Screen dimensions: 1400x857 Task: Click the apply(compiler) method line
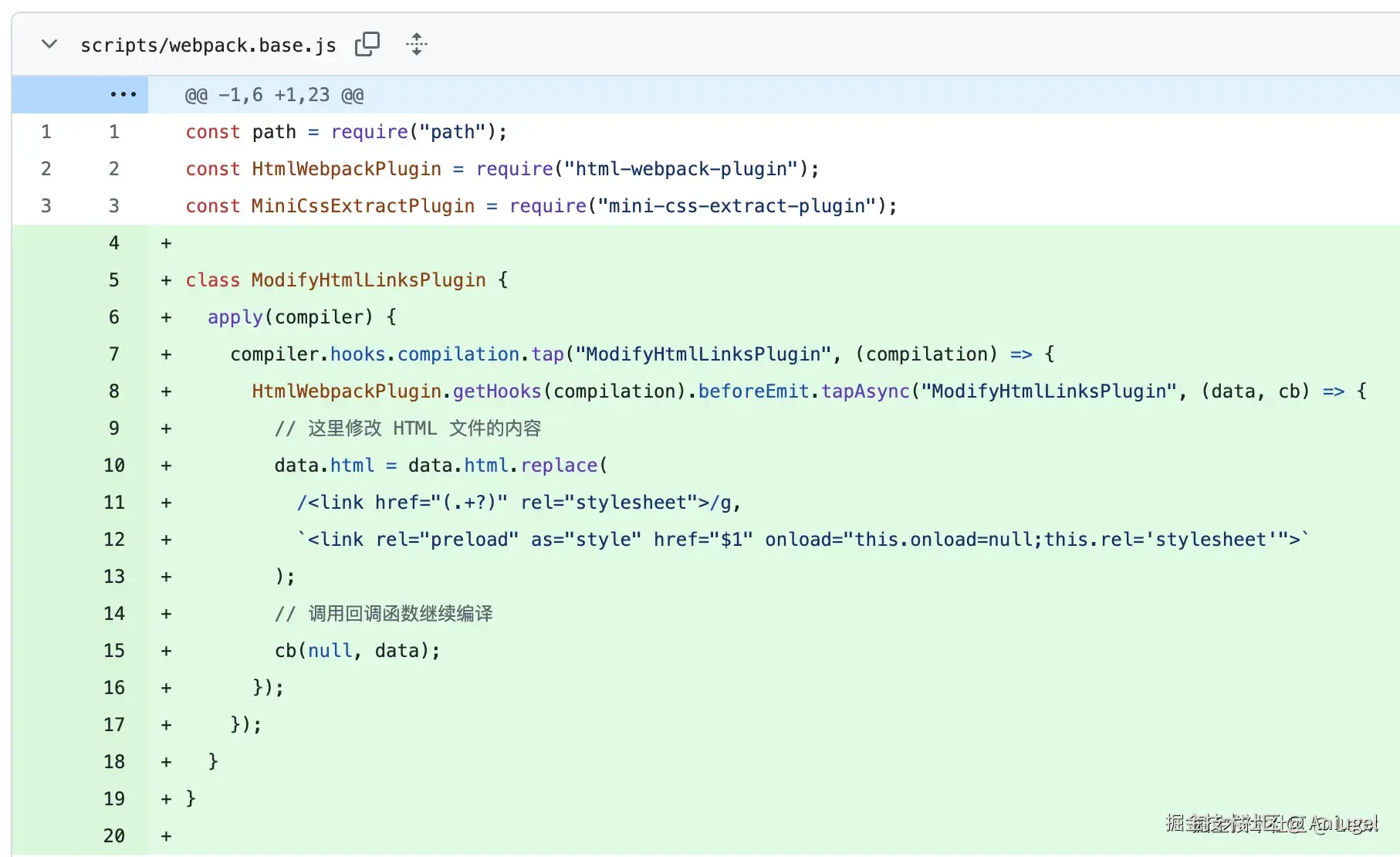(302, 317)
